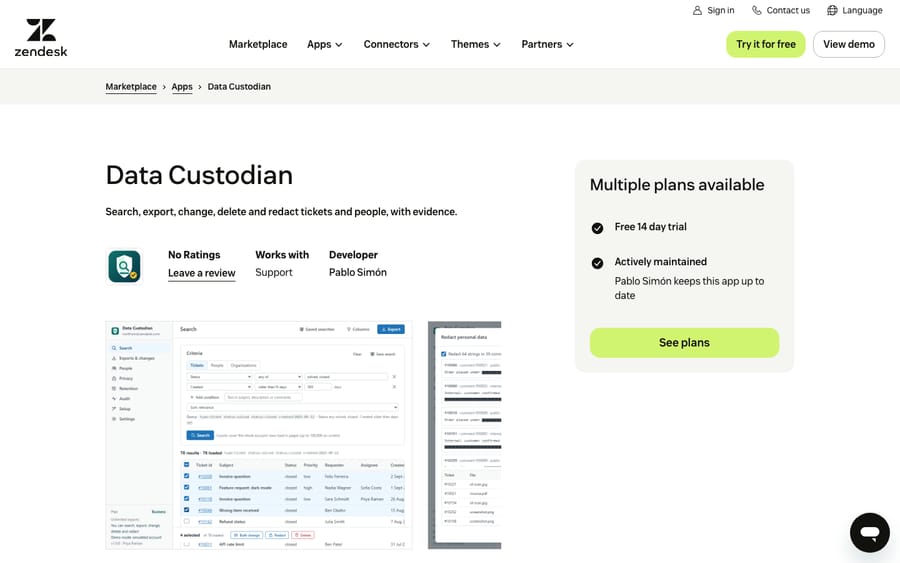This screenshot has height=563, width=900.
Task: Click the Actively maintained text
Action: pyautogui.click(x=661, y=262)
